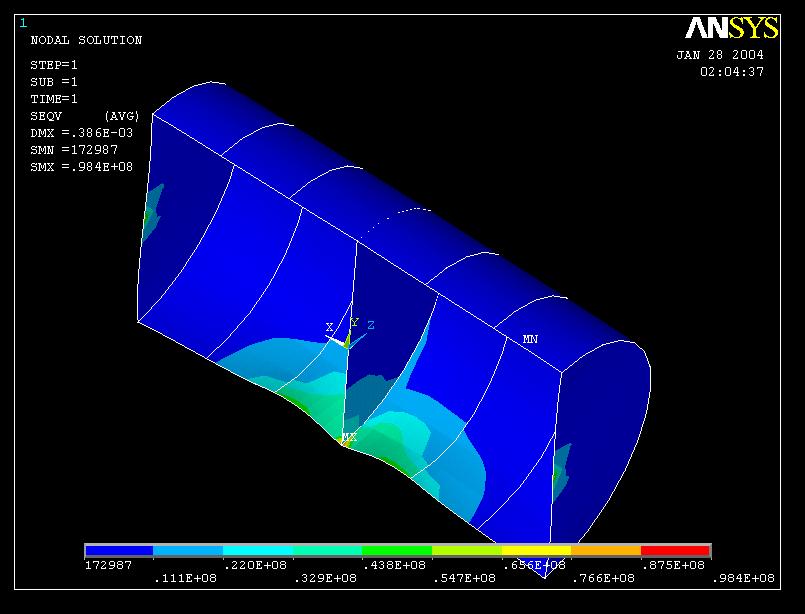Click the STEP=1 label
Screen dimensions: 805x614
(x=54, y=65)
